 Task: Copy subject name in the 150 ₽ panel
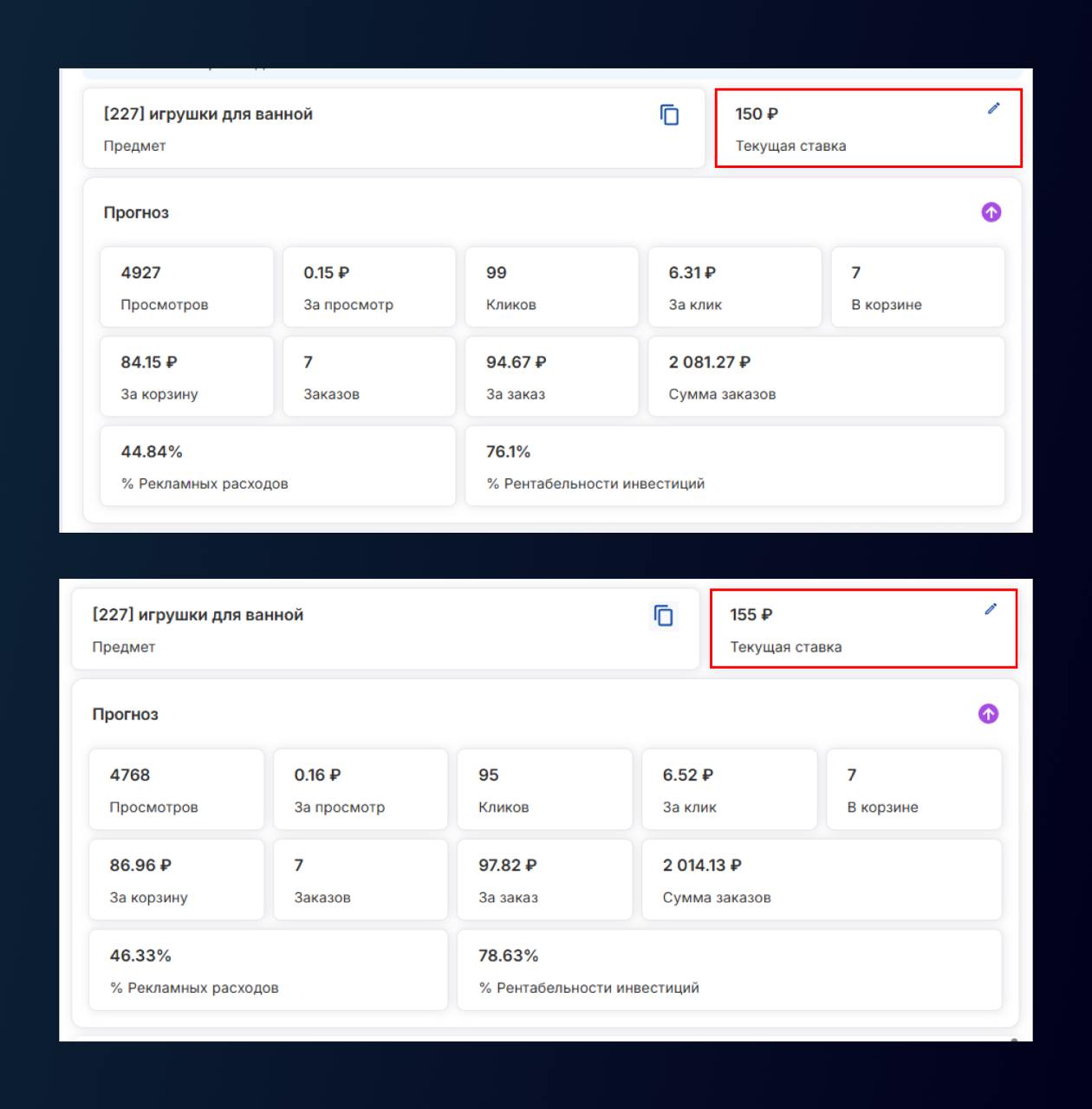(669, 115)
